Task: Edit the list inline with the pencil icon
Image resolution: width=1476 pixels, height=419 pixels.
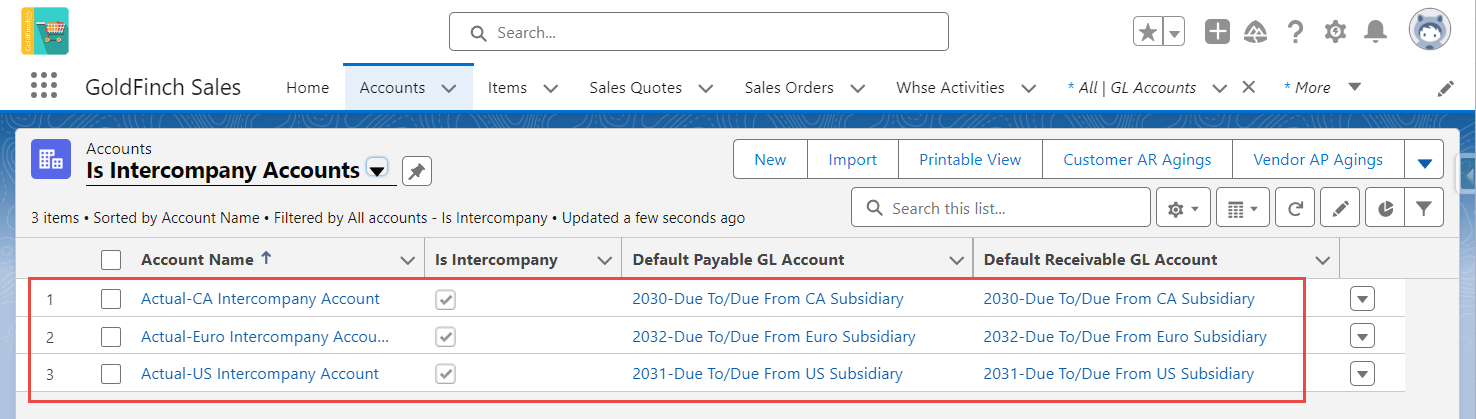Action: (x=1340, y=209)
